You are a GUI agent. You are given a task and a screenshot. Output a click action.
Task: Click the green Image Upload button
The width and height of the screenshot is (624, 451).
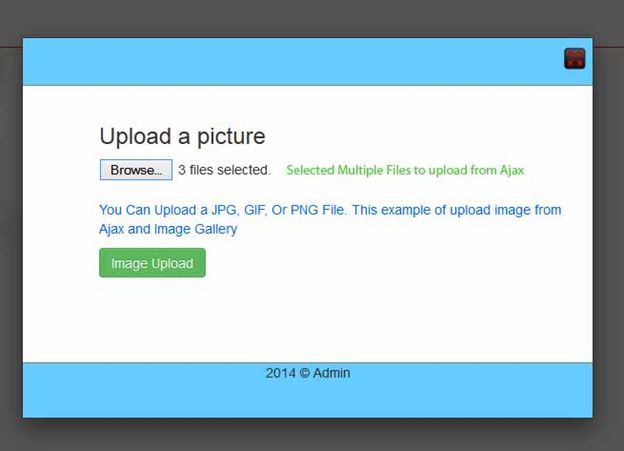[x=152, y=263]
